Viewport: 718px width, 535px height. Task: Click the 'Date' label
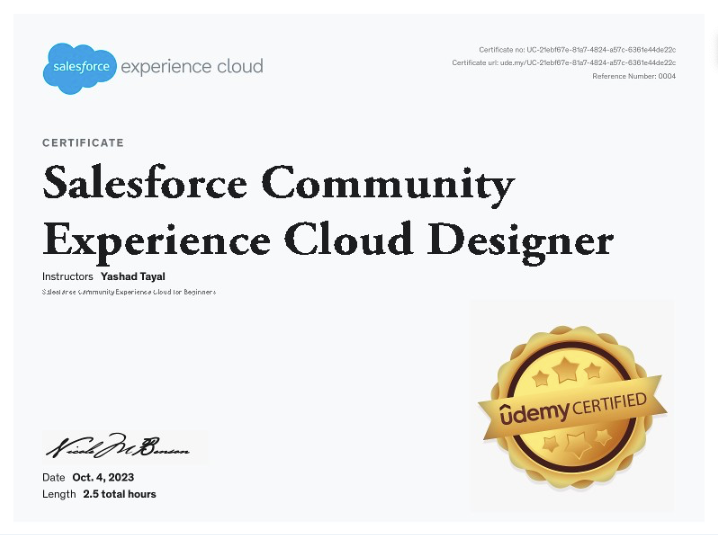point(54,477)
